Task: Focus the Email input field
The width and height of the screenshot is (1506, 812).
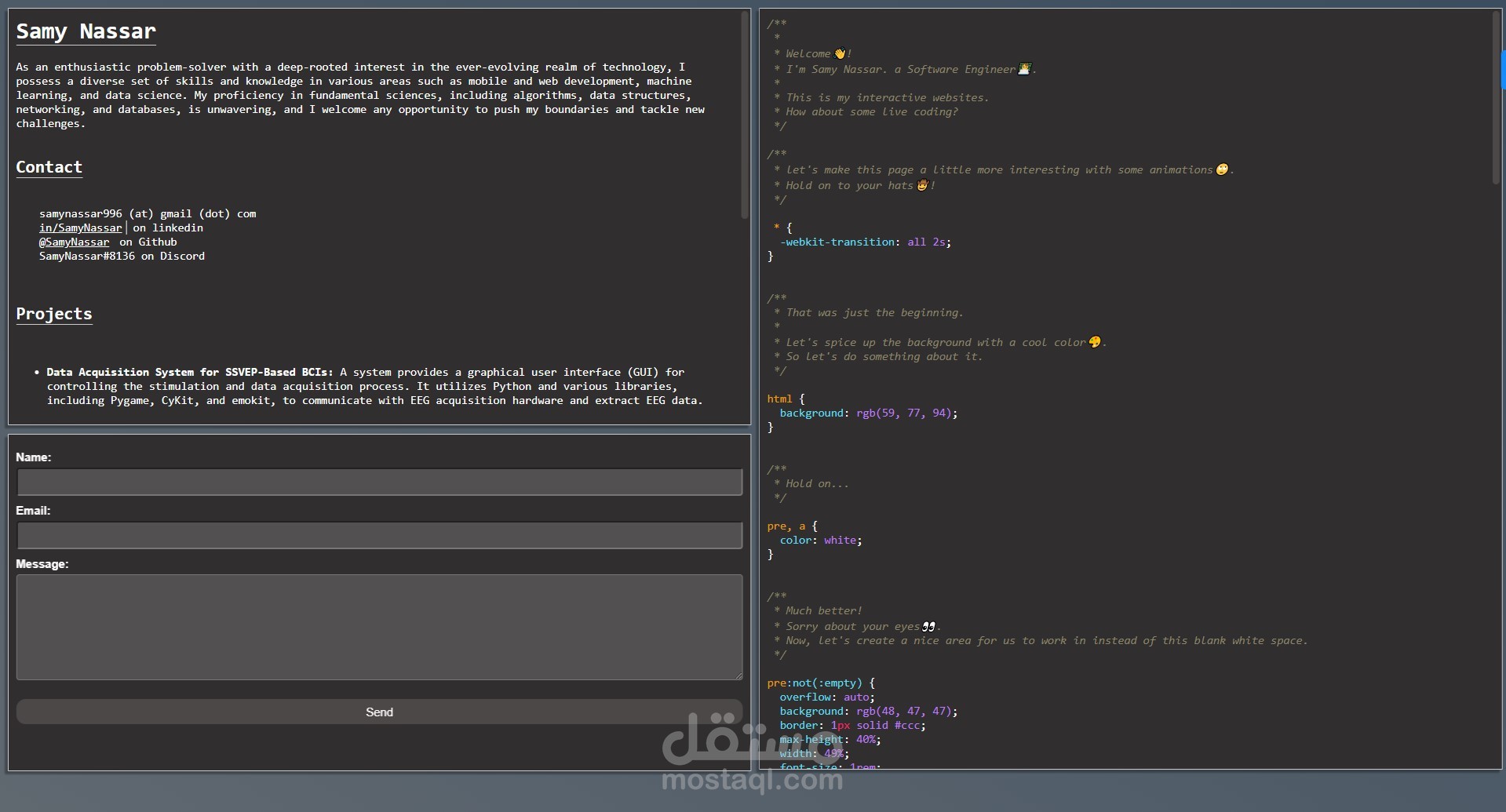Action: click(379, 535)
